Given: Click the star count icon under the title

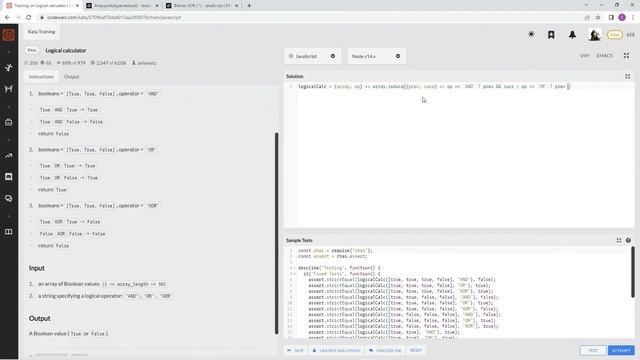Looking at the screenshot, I should [26, 63].
